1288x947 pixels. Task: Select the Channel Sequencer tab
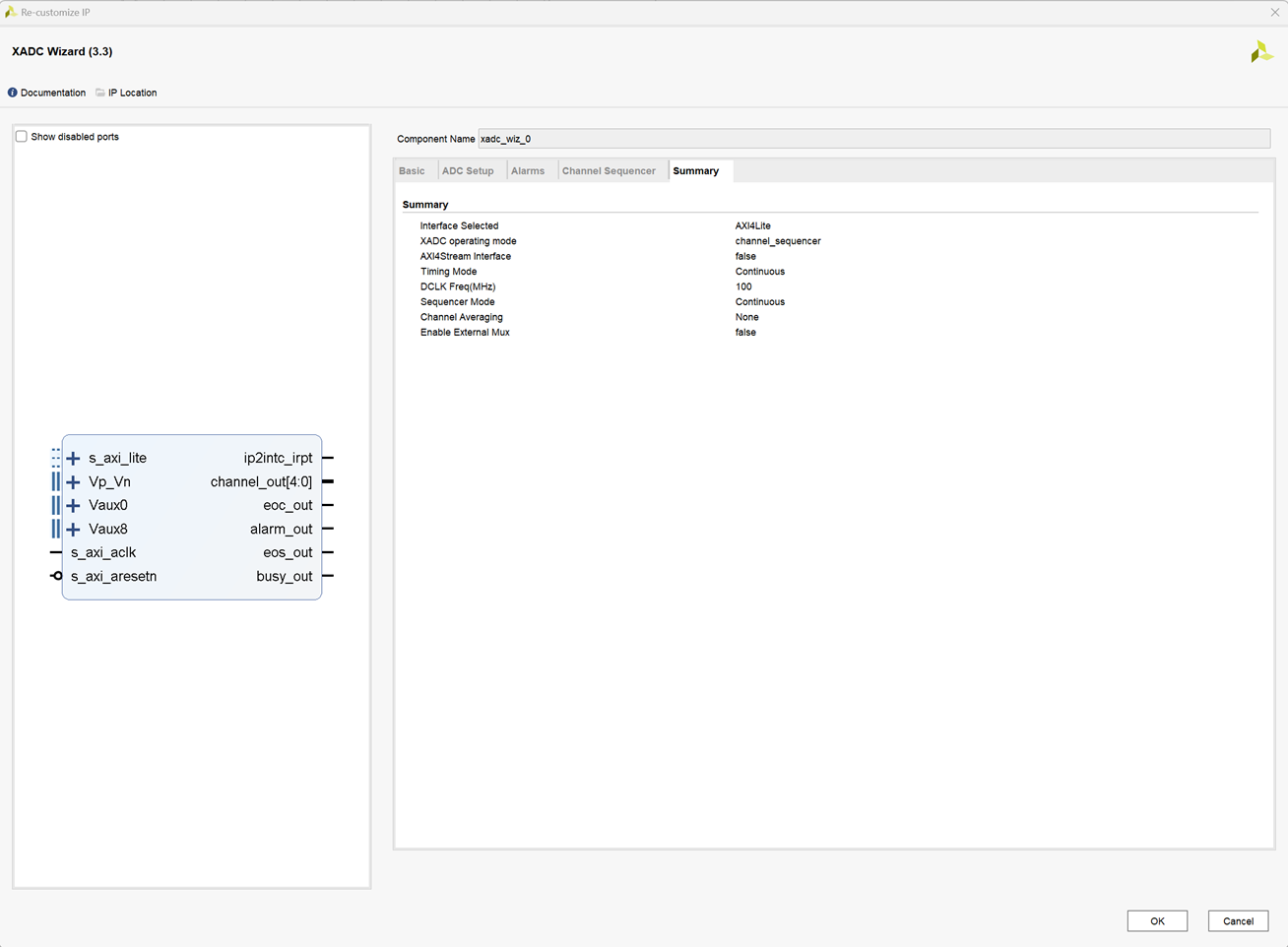pyautogui.click(x=609, y=171)
